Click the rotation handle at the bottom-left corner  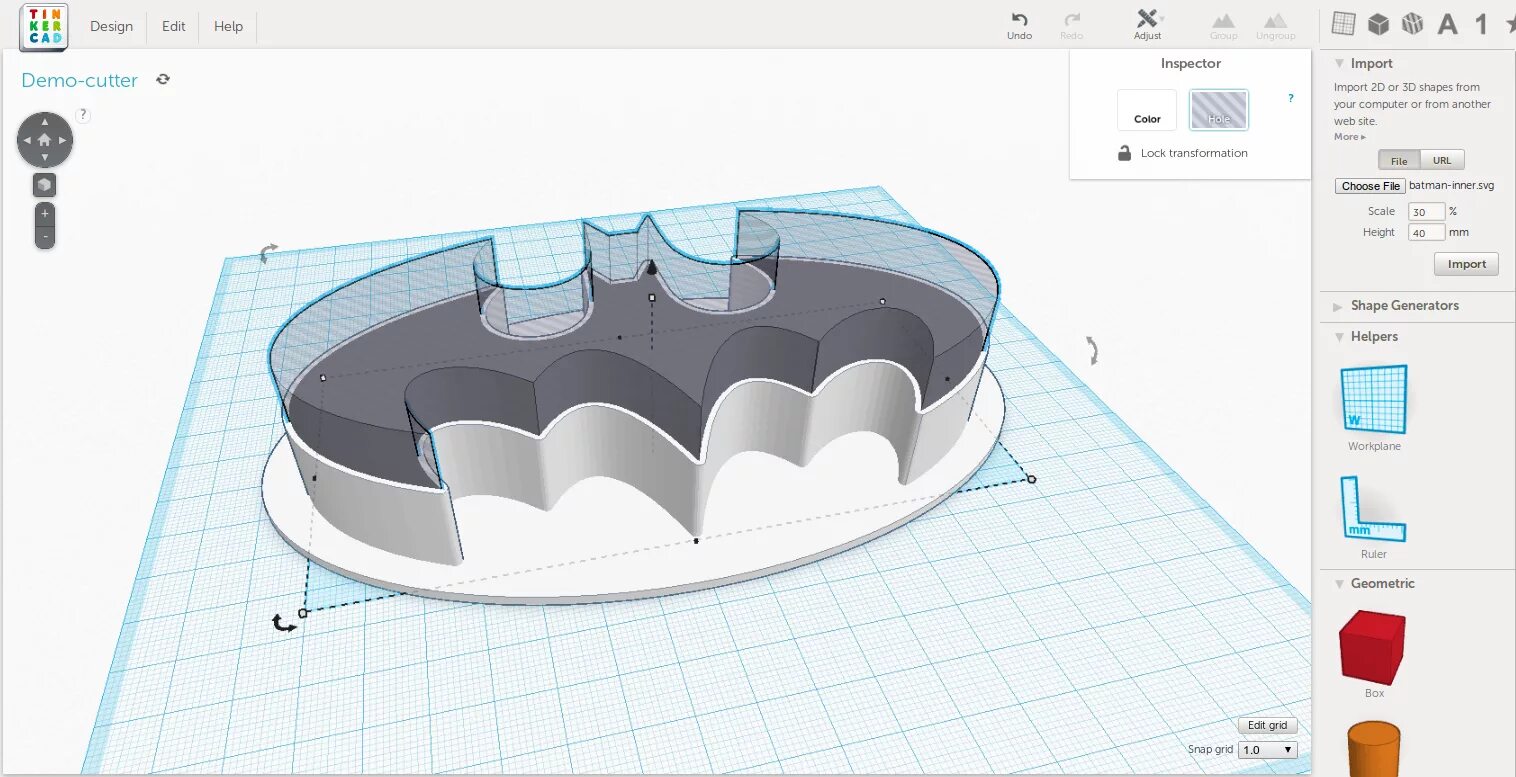pos(284,624)
